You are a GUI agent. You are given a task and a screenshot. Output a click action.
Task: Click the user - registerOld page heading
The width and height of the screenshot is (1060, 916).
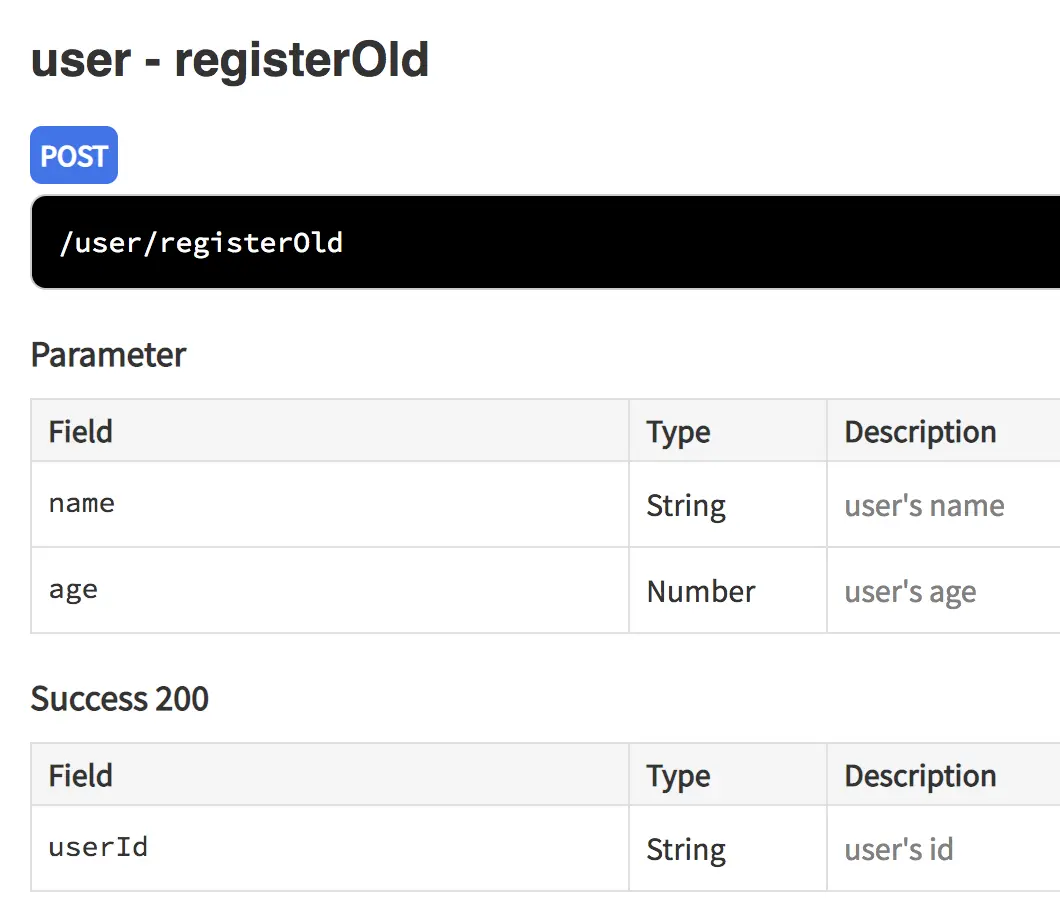click(230, 60)
